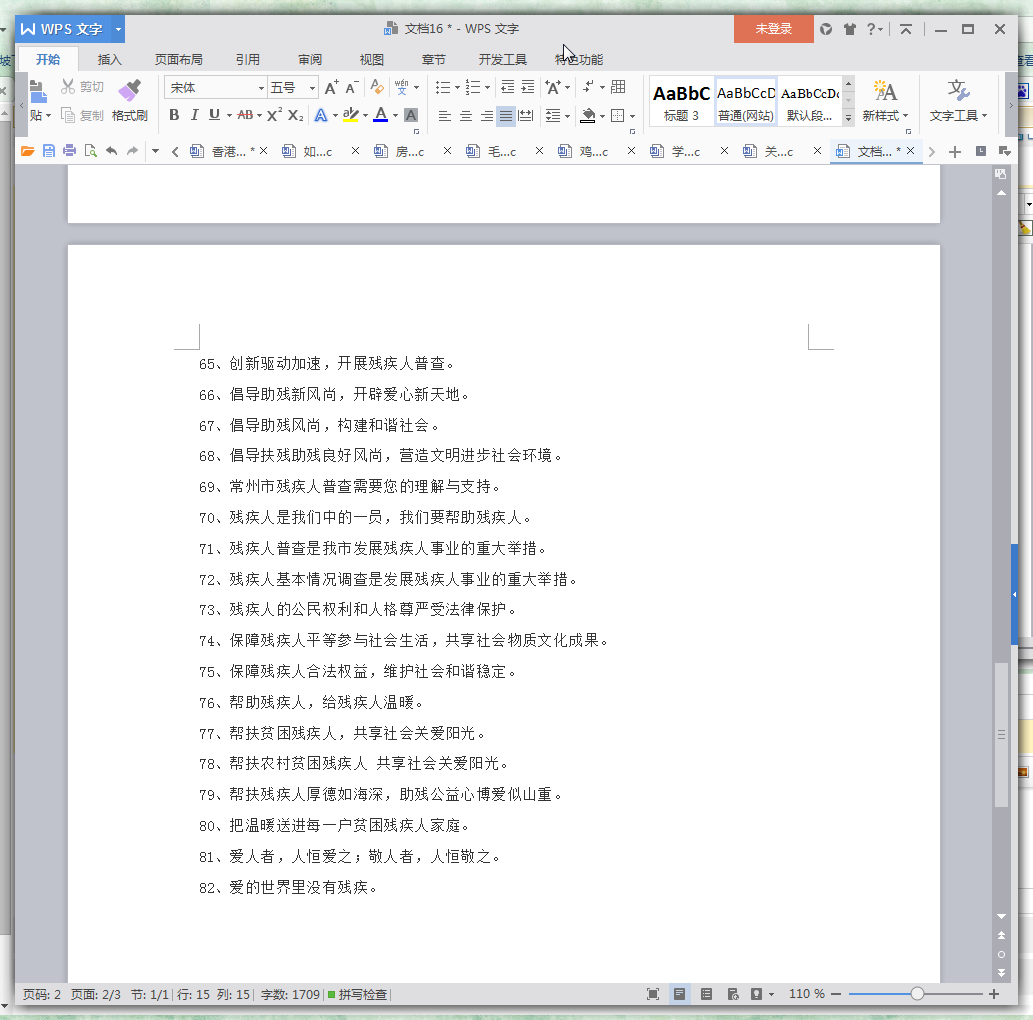Click the Increase indent icon
This screenshot has height=1020, width=1033.
click(528, 87)
